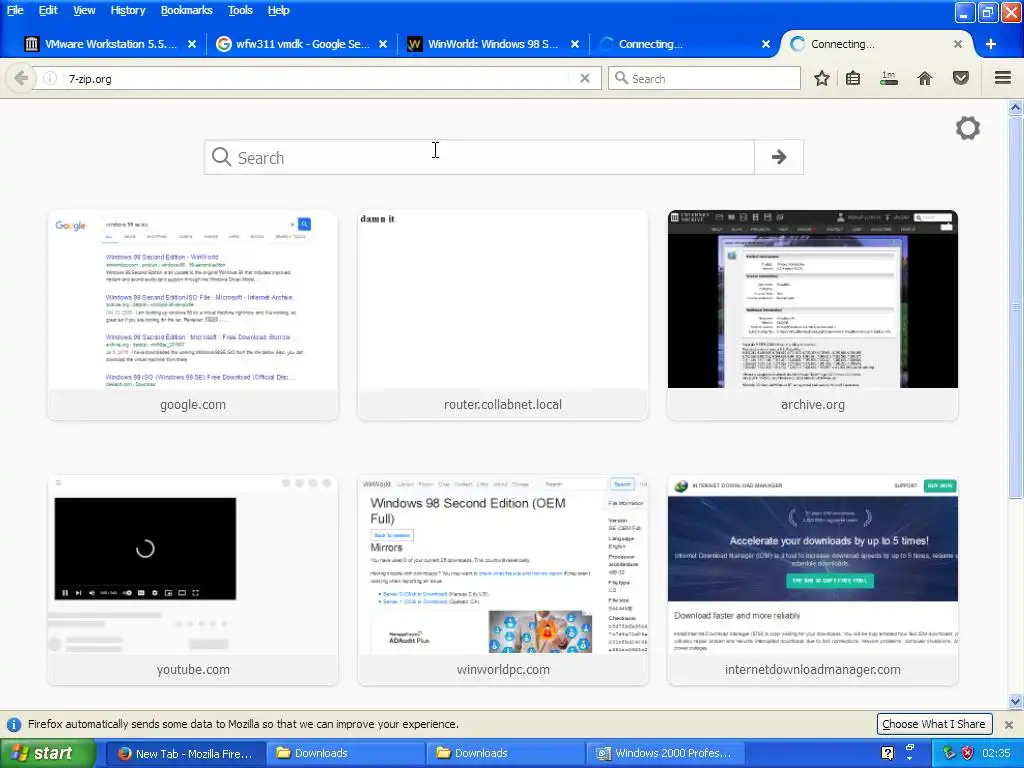
Task: Click the red shield tray icon
Action: (x=967, y=753)
